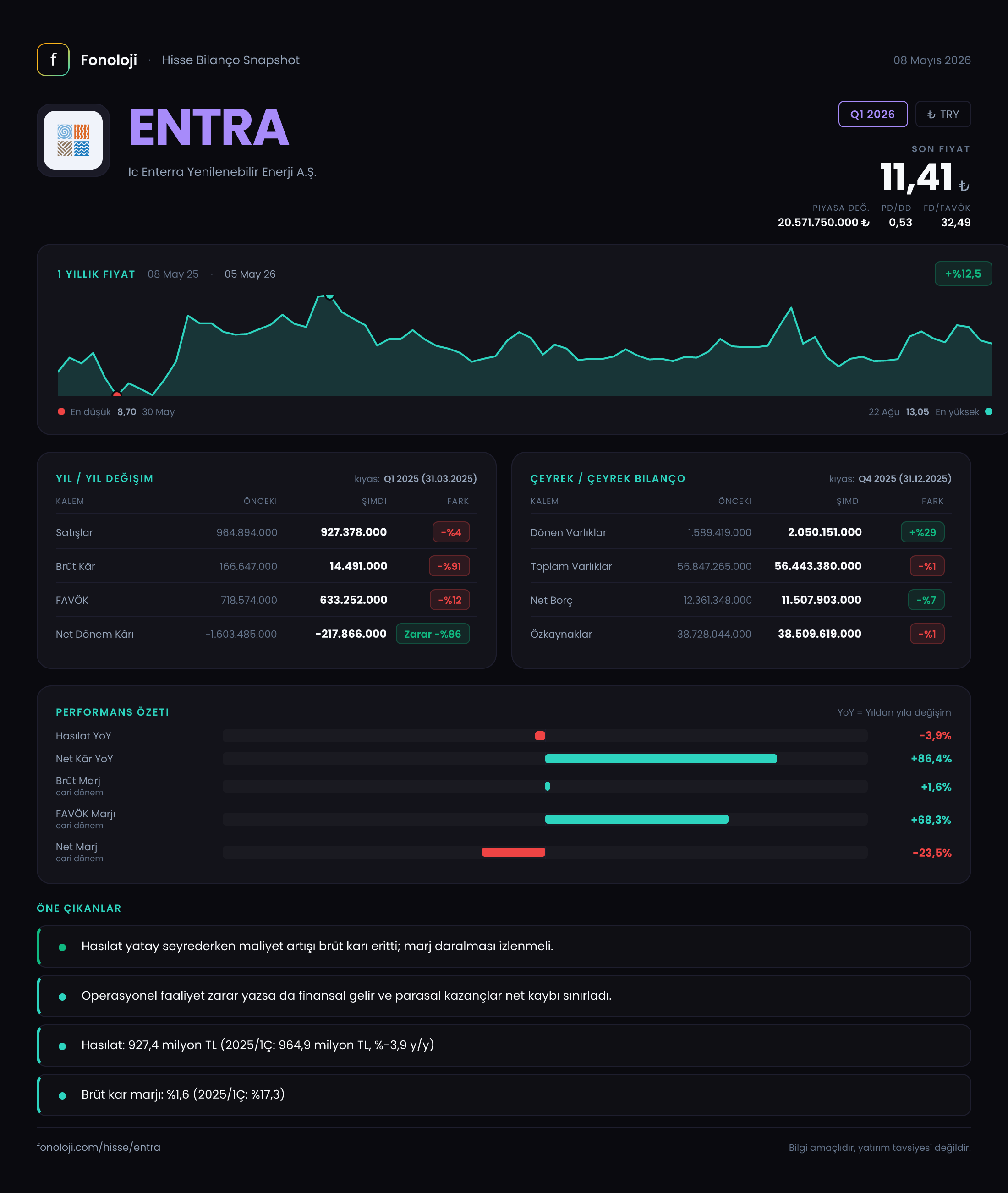This screenshot has width=1008, height=1193.
Task: Click the Brüt Marj small teal bar
Action: click(x=548, y=786)
